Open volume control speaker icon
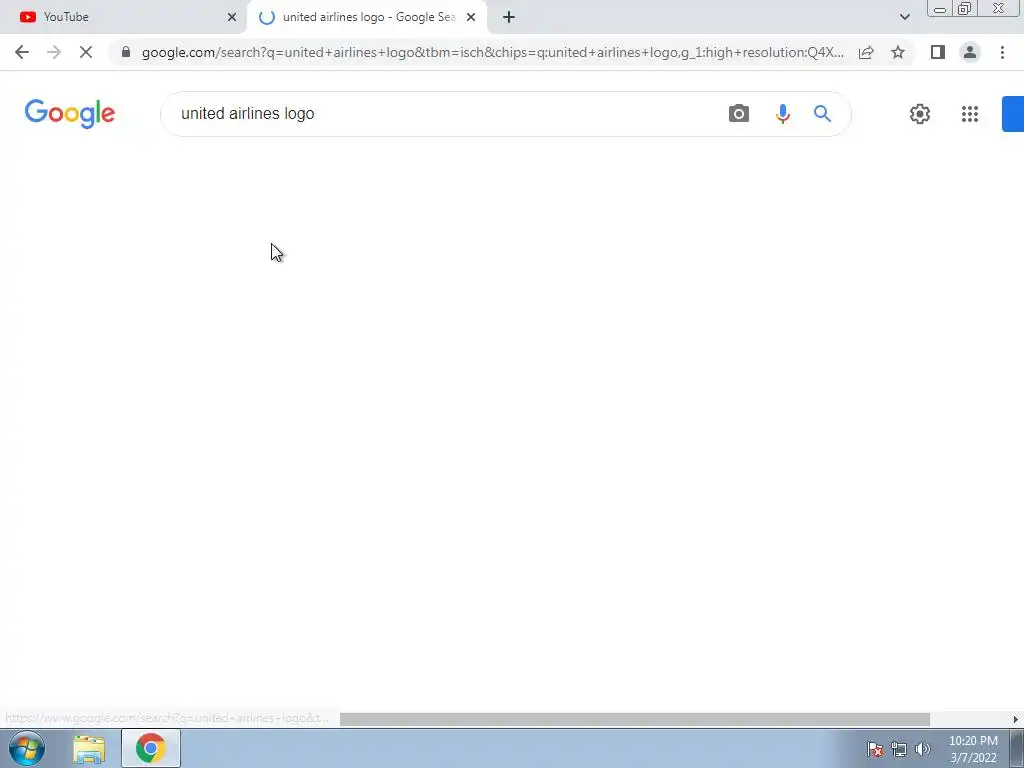This screenshot has width=1024, height=768. click(x=923, y=749)
